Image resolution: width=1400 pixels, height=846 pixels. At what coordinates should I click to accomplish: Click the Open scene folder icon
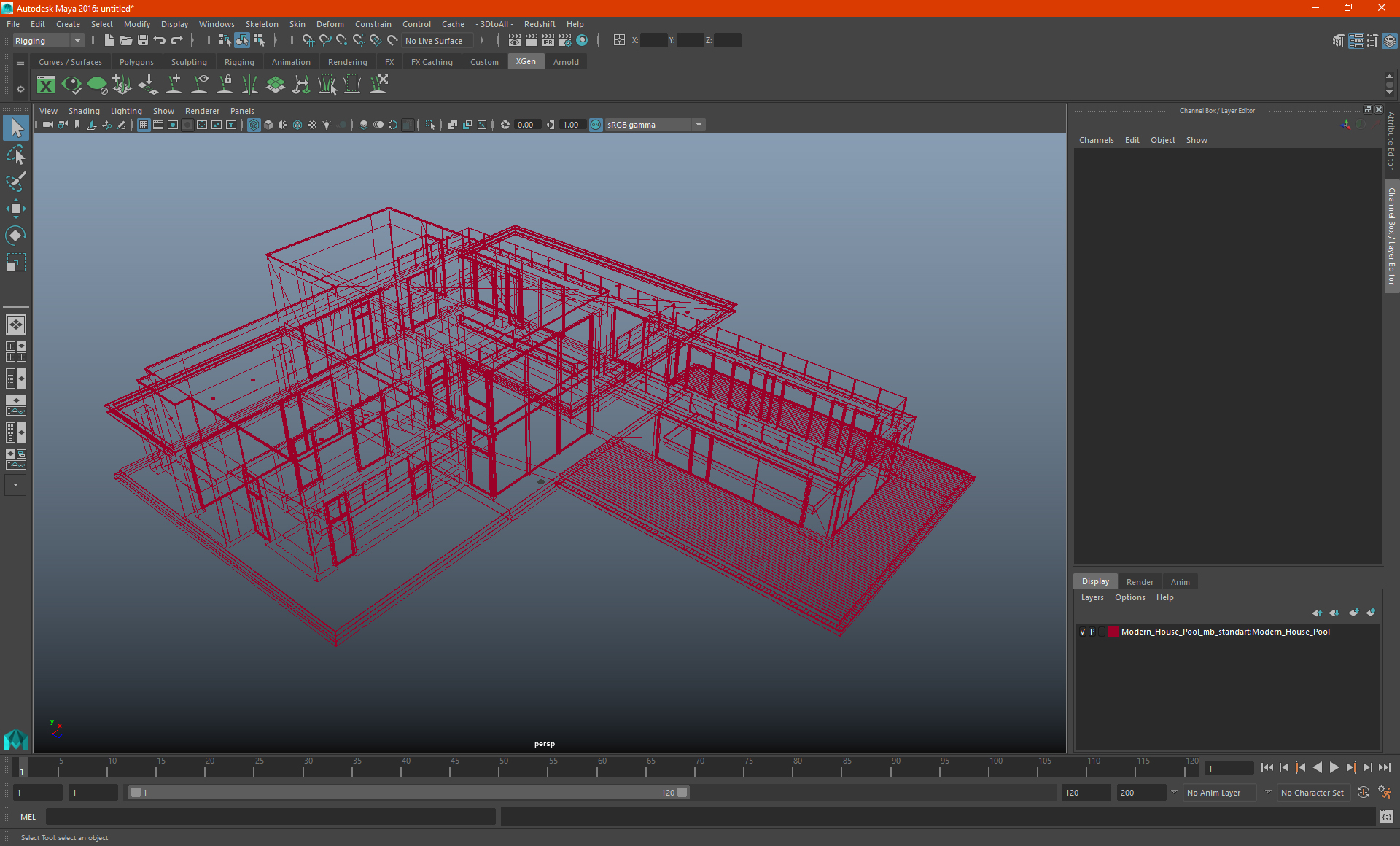(126, 41)
